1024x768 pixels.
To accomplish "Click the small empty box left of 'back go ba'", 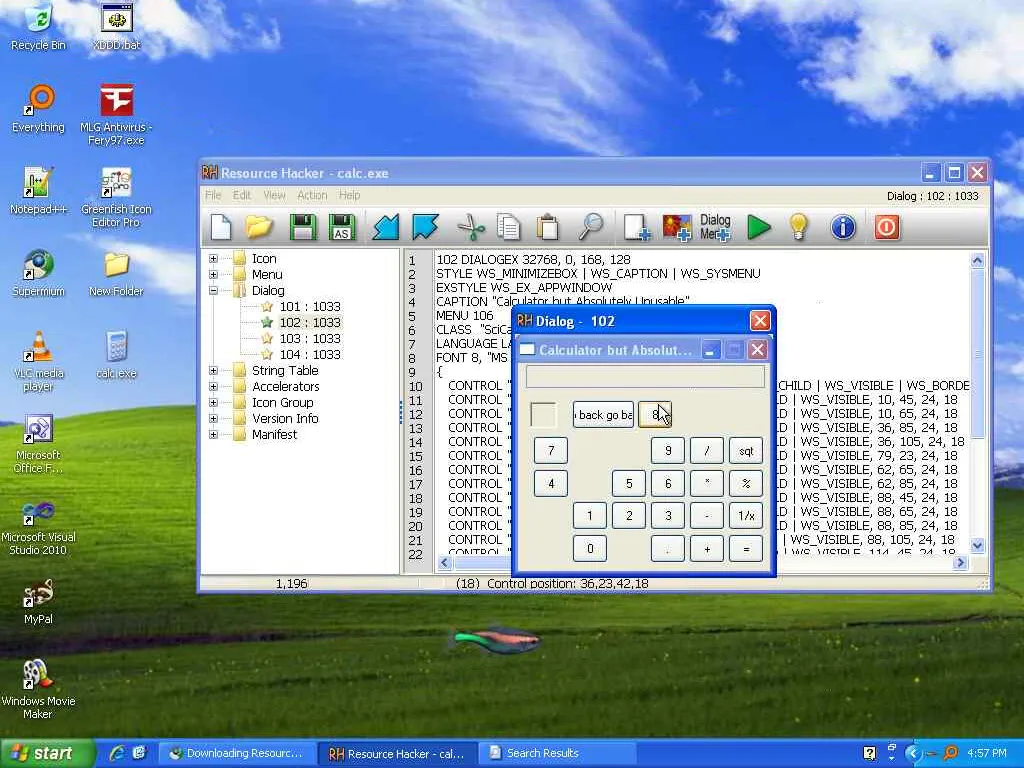I will tap(543, 415).
